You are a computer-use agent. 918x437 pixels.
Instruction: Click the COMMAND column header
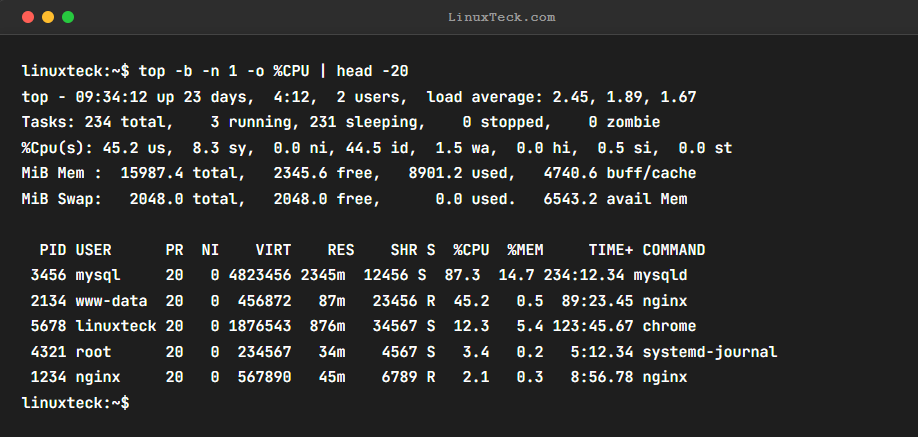674,250
